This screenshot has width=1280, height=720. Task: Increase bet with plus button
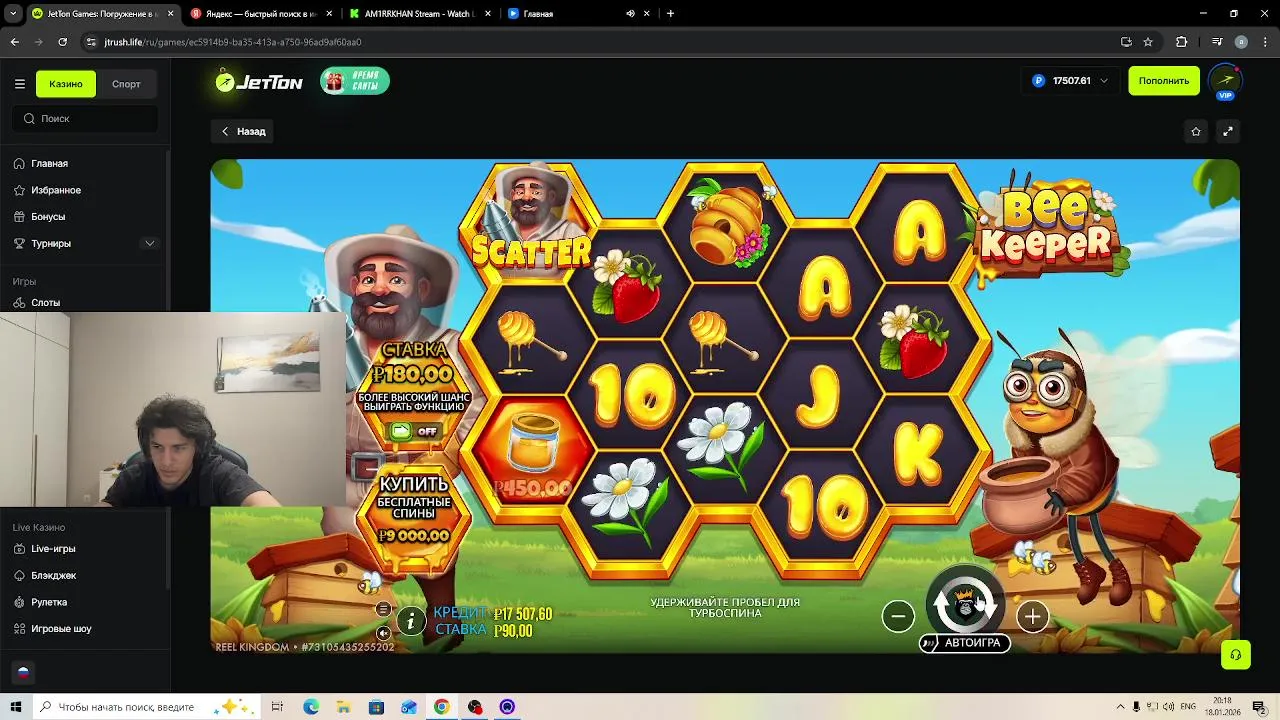coord(1032,616)
